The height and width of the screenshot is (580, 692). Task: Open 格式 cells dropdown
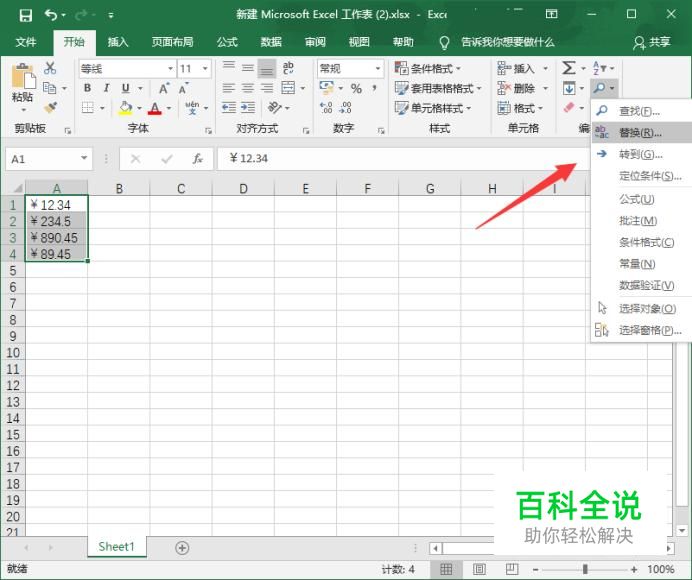[x=520, y=108]
